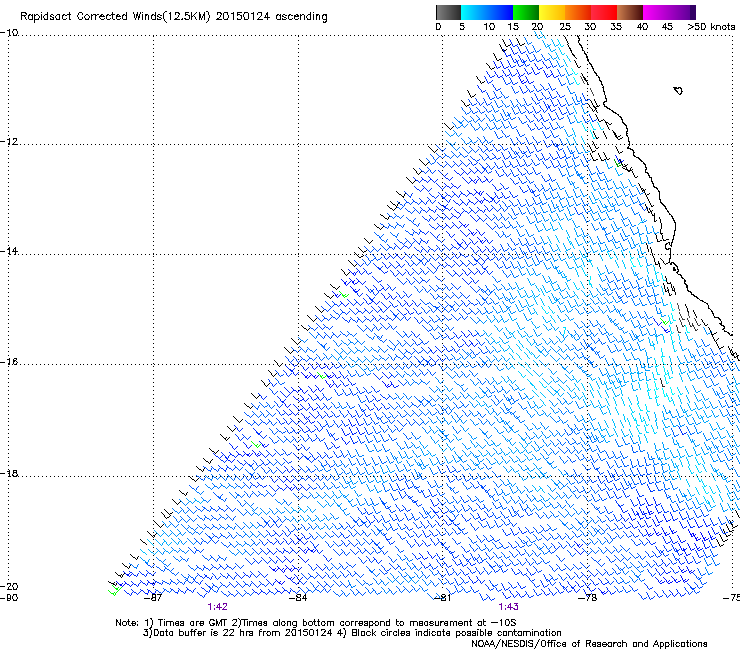Click the purple '1:43' swath time label
The image size is (740, 650).
508,607
